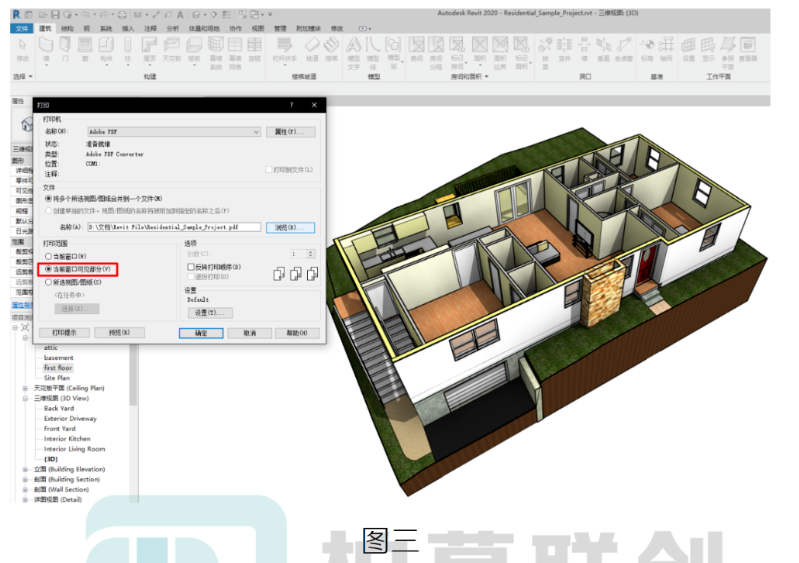Select visible portion of current window radio
This screenshot has height=563, width=799.
click(49, 269)
